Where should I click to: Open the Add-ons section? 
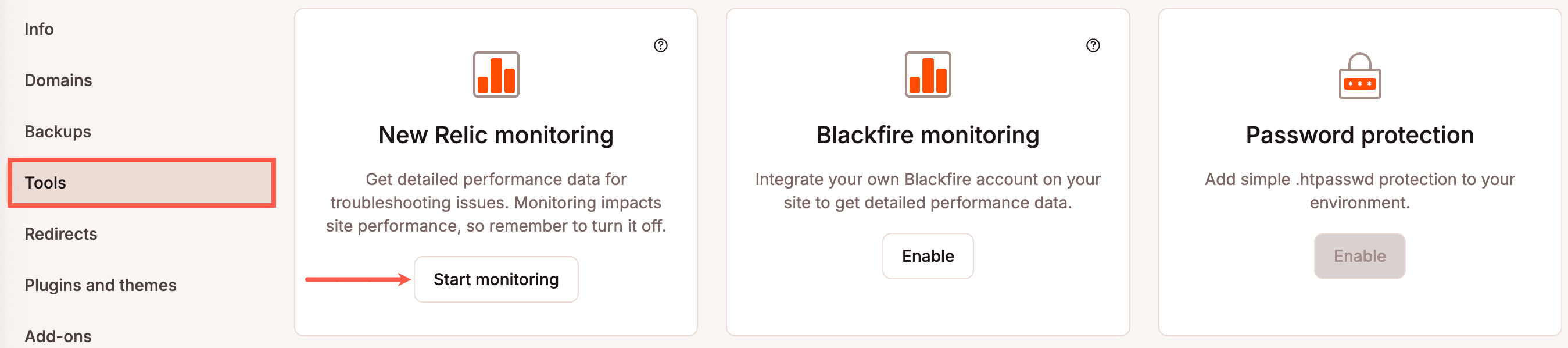[57, 336]
